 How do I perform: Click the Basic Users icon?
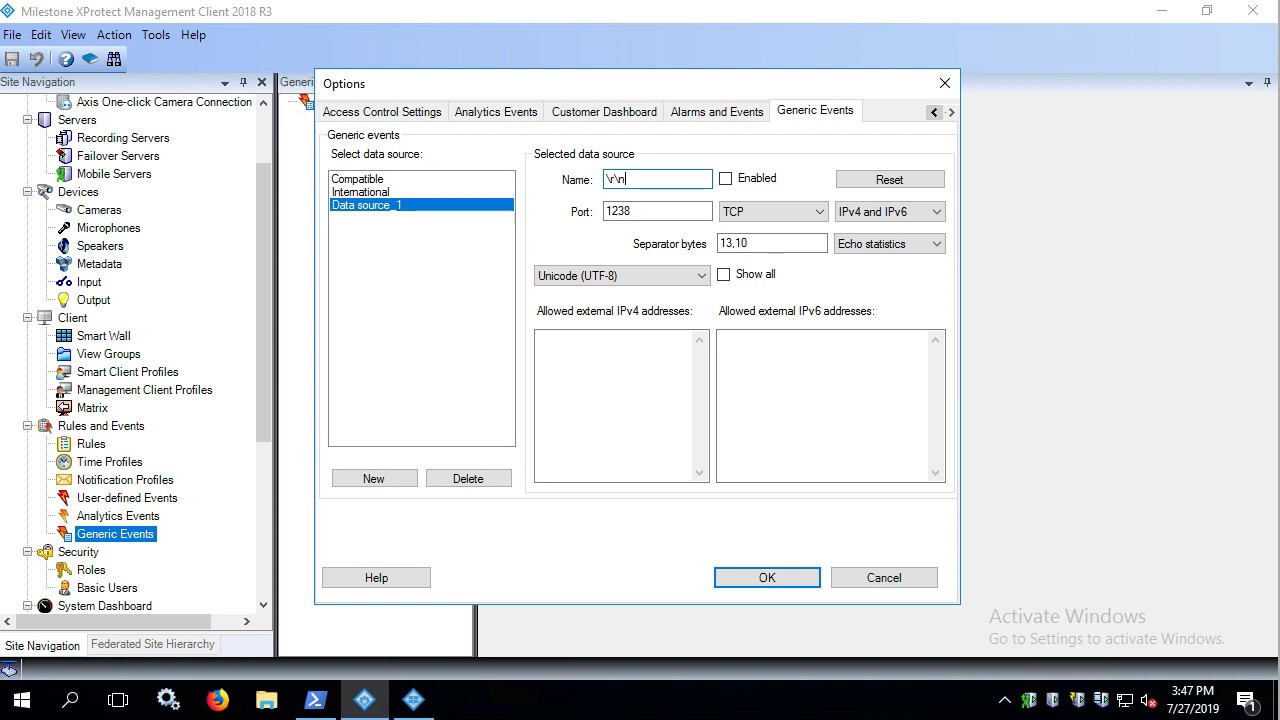pyautogui.click(x=64, y=588)
